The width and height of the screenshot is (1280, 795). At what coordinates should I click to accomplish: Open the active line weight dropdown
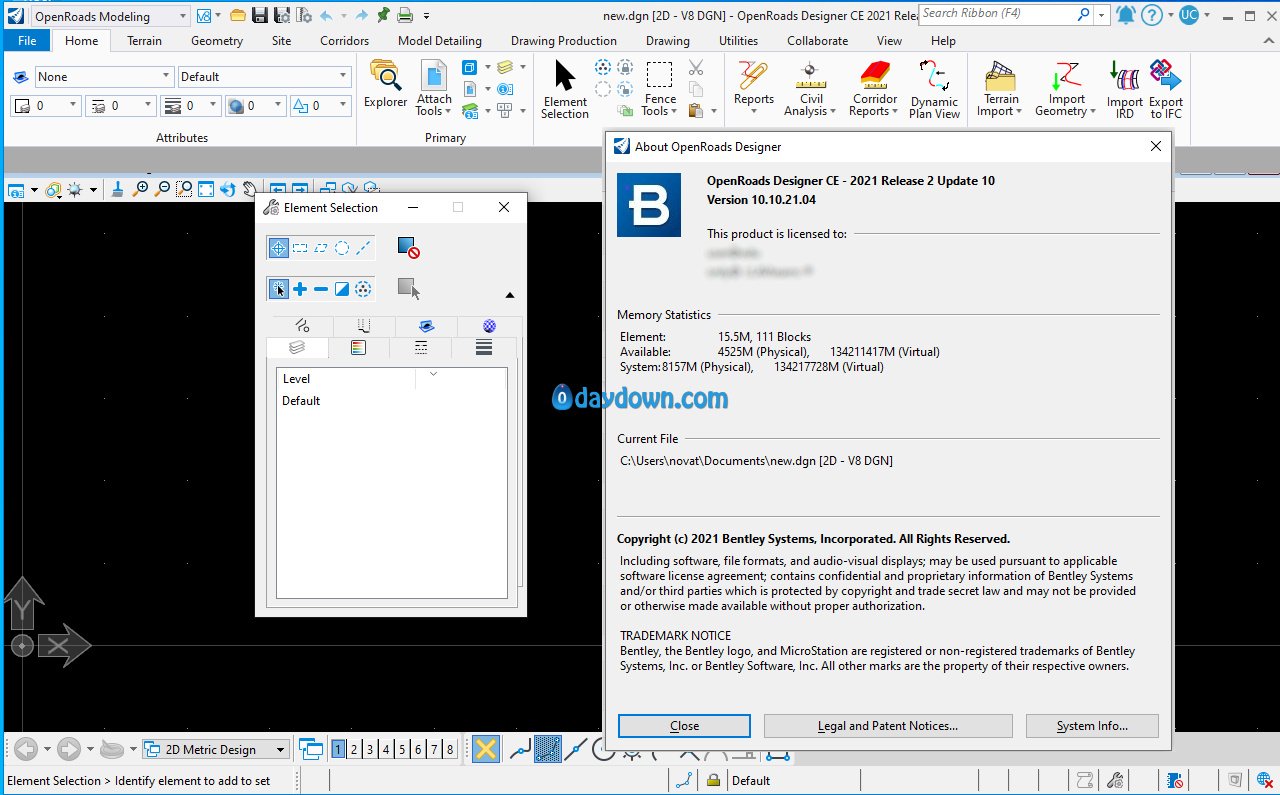[x=190, y=105]
